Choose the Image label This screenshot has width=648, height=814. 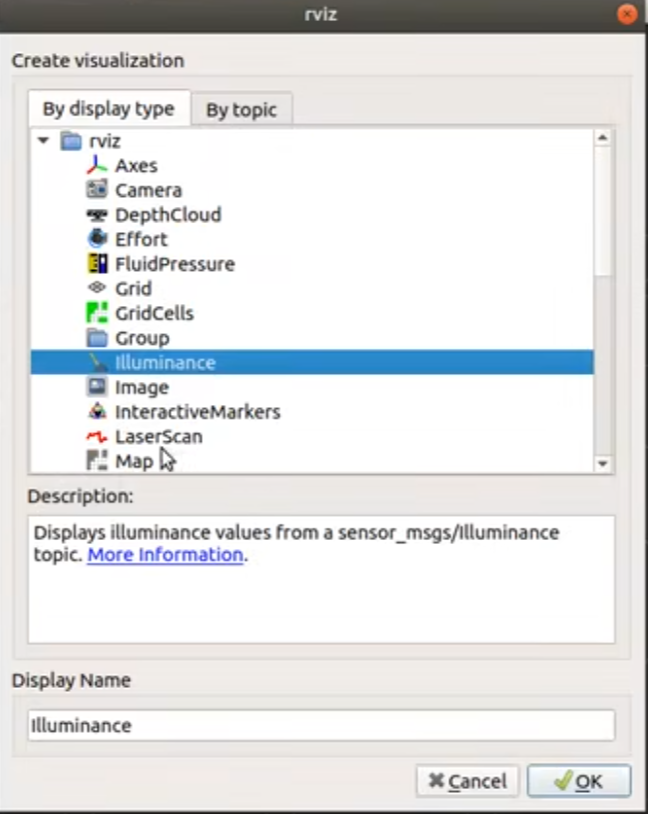pos(142,387)
